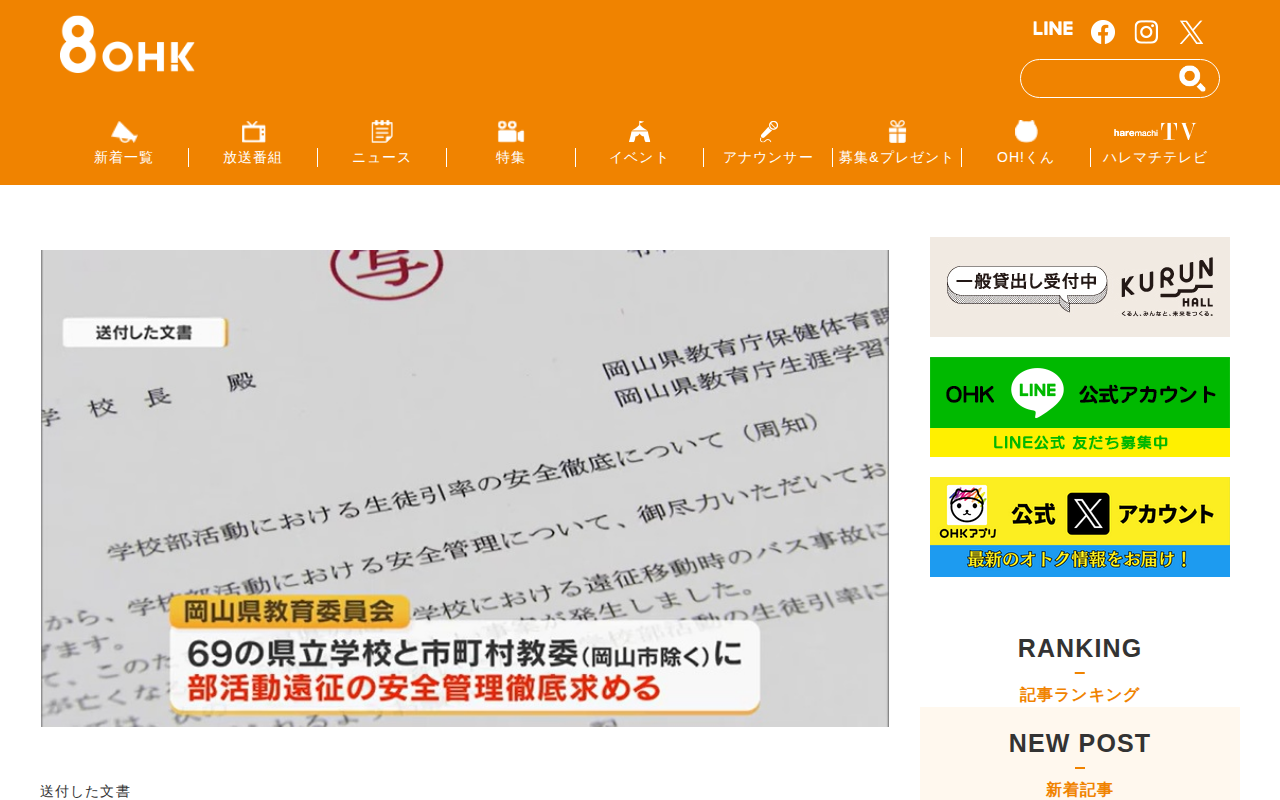
Task: Open the OHK Instagram icon
Action: (x=1146, y=32)
